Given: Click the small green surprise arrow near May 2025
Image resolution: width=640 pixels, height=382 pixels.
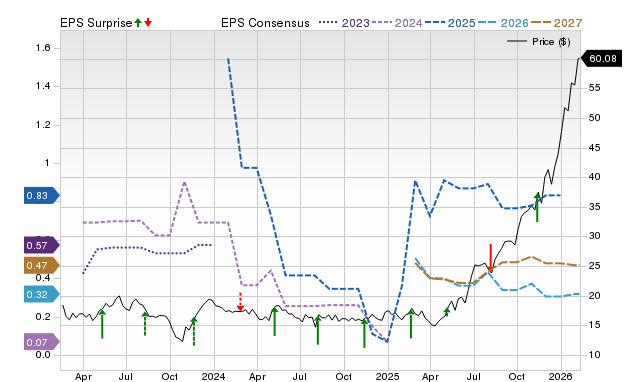Looking at the screenshot, I should [x=447, y=312].
